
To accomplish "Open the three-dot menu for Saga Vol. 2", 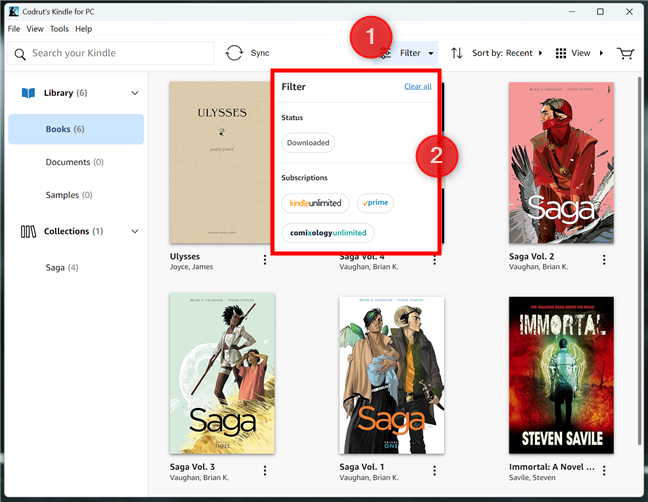I will (x=604, y=259).
